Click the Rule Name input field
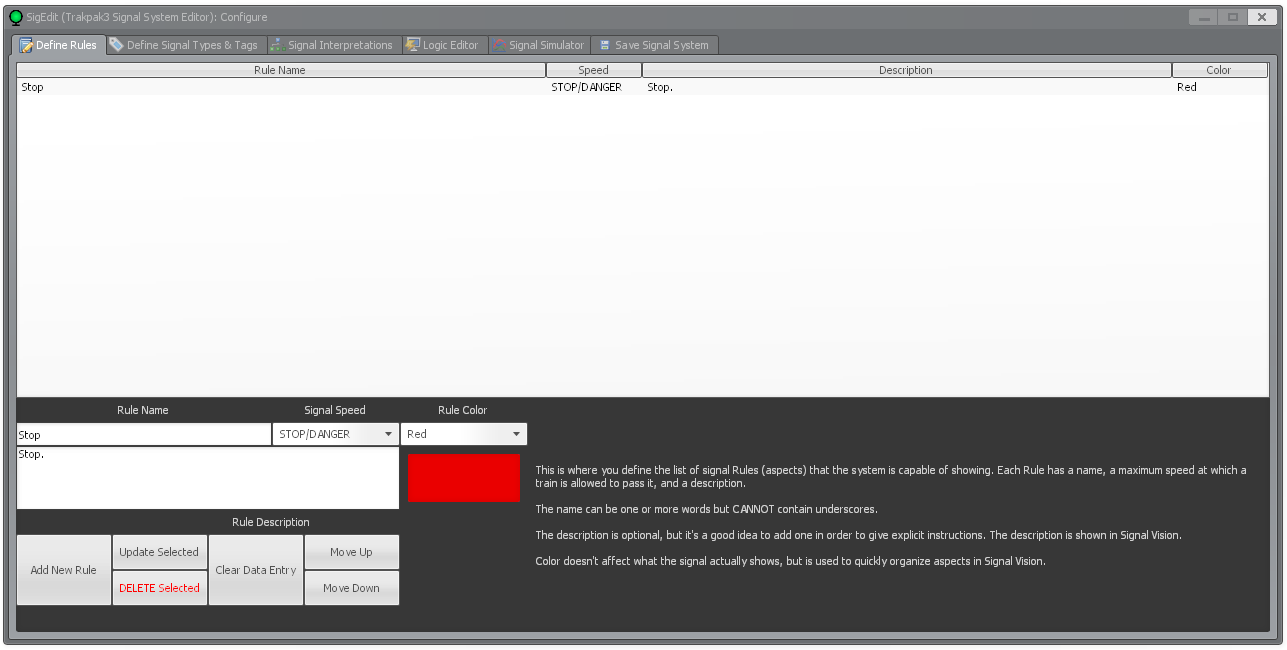The image size is (1287, 650). coord(143,434)
